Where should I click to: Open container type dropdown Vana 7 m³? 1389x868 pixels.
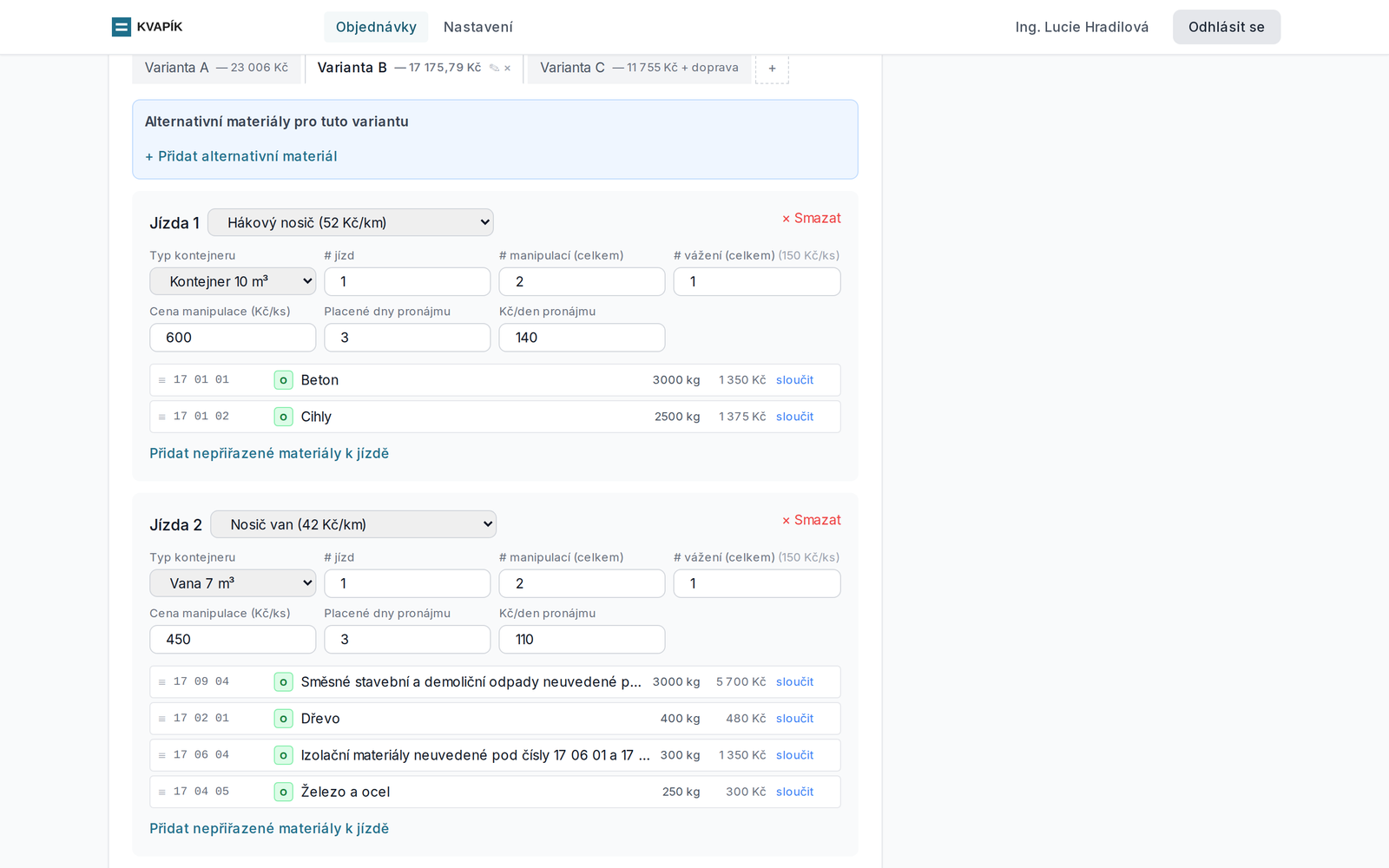click(x=233, y=583)
